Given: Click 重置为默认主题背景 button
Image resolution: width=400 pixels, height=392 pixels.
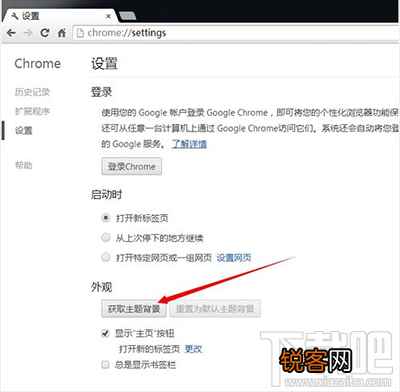Looking at the screenshot, I should click(215, 309).
